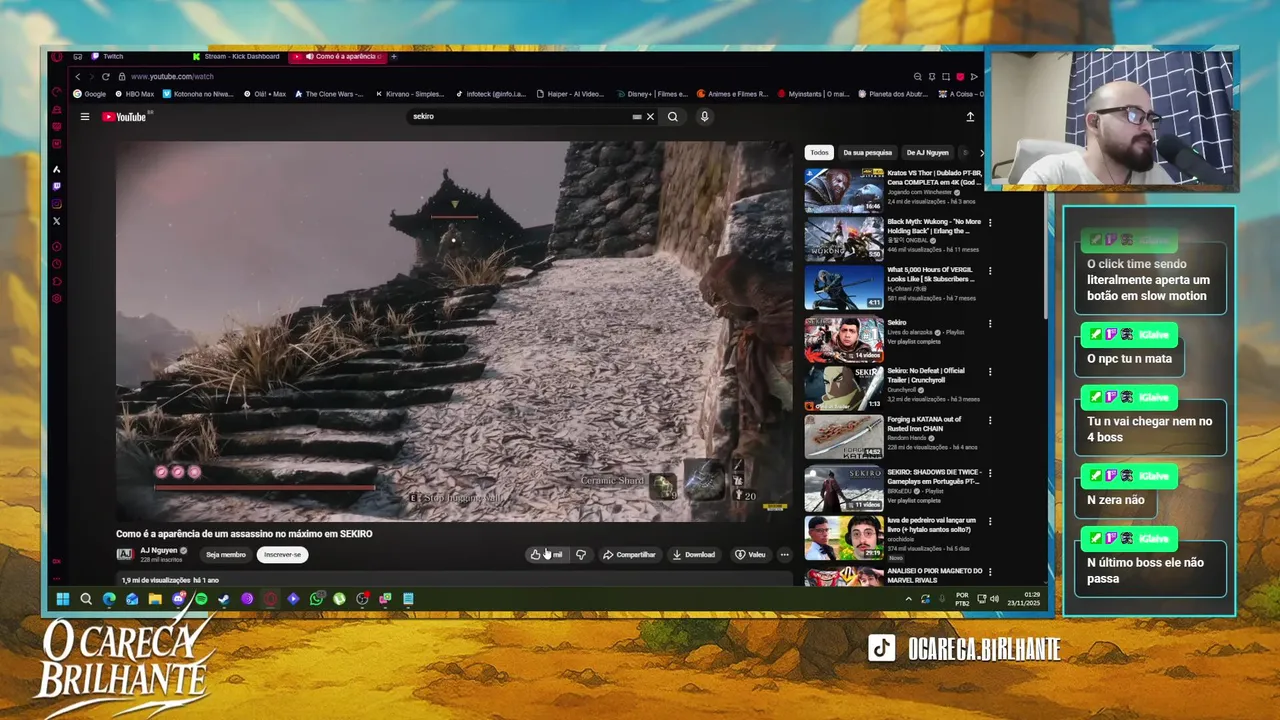Click the upload arrow icon at YouTube's top right
The height and width of the screenshot is (720, 1280).
969,117
